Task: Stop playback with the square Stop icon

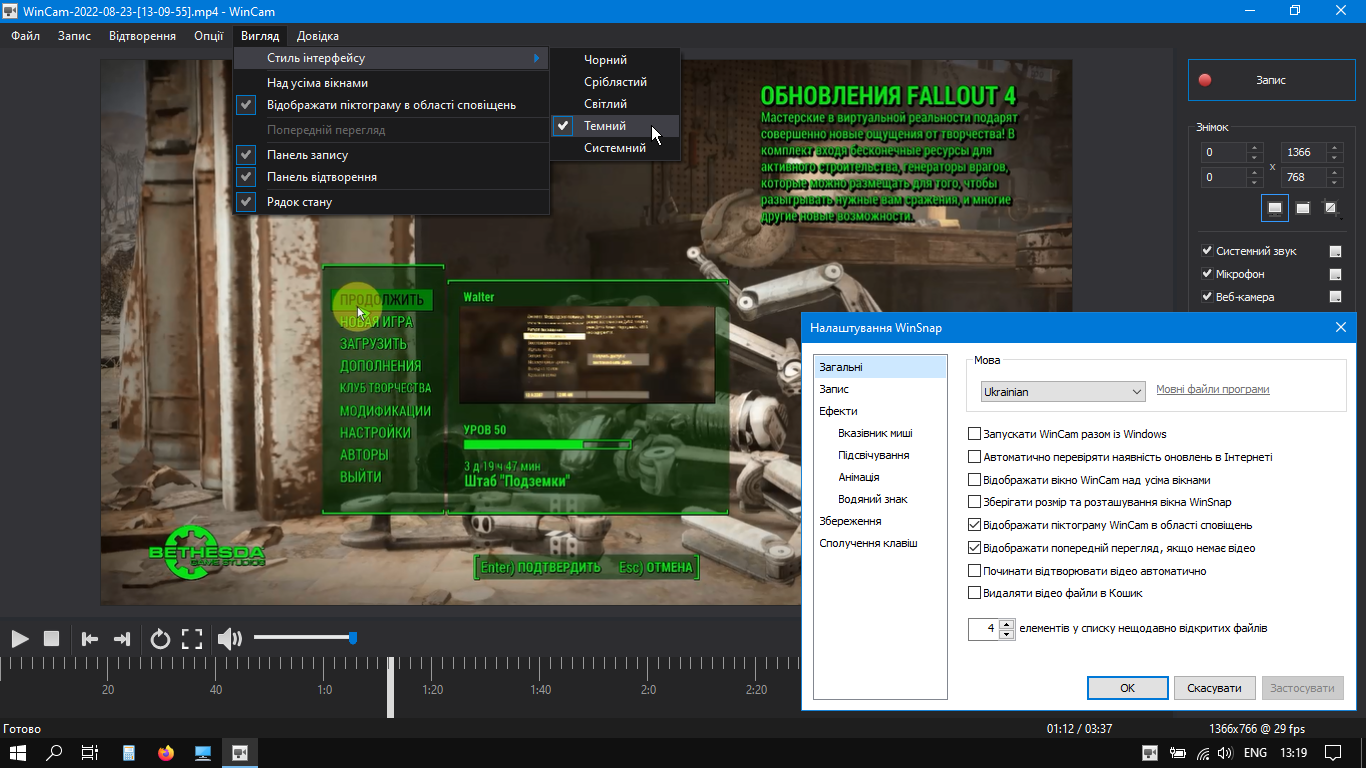Action: click(52, 638)
